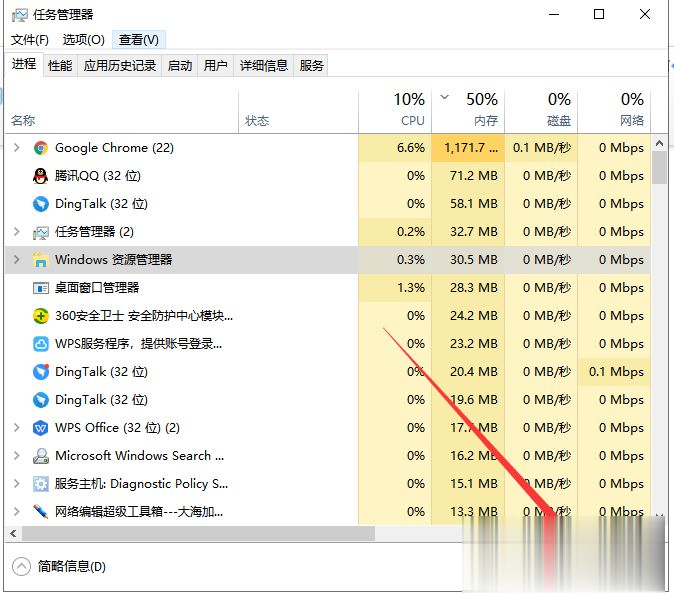This screenshot has width=674, height=600.
Task: Sort by the CPU column header
Action: pos(395,112)
